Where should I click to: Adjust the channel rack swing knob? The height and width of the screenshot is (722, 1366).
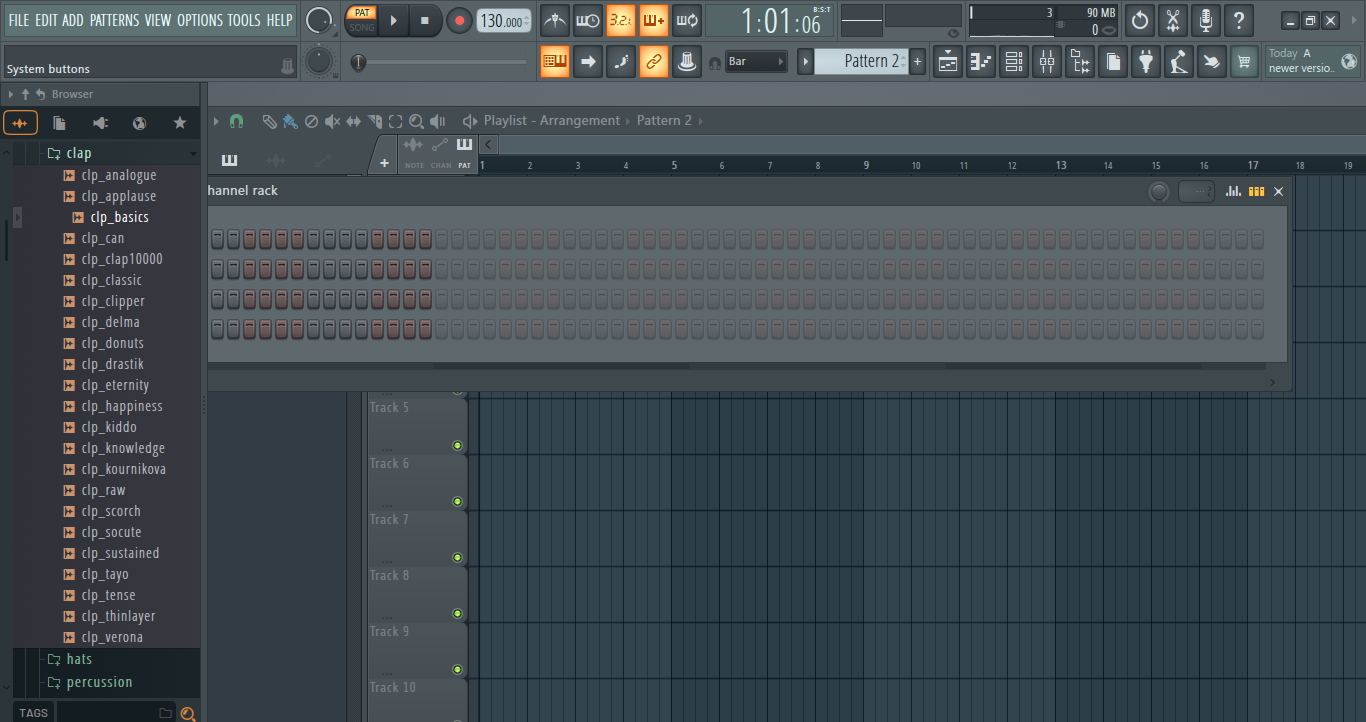click(x=1159, y=192)
